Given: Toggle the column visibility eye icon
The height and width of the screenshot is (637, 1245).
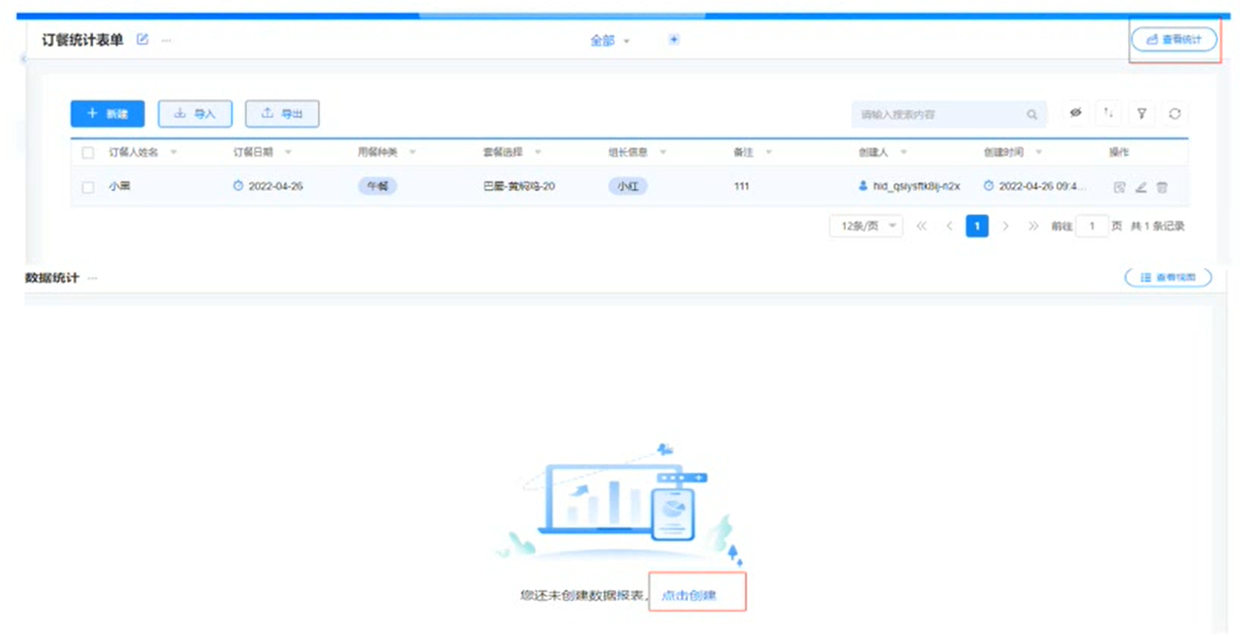Looking at the screenshot, I should 1075,114.
